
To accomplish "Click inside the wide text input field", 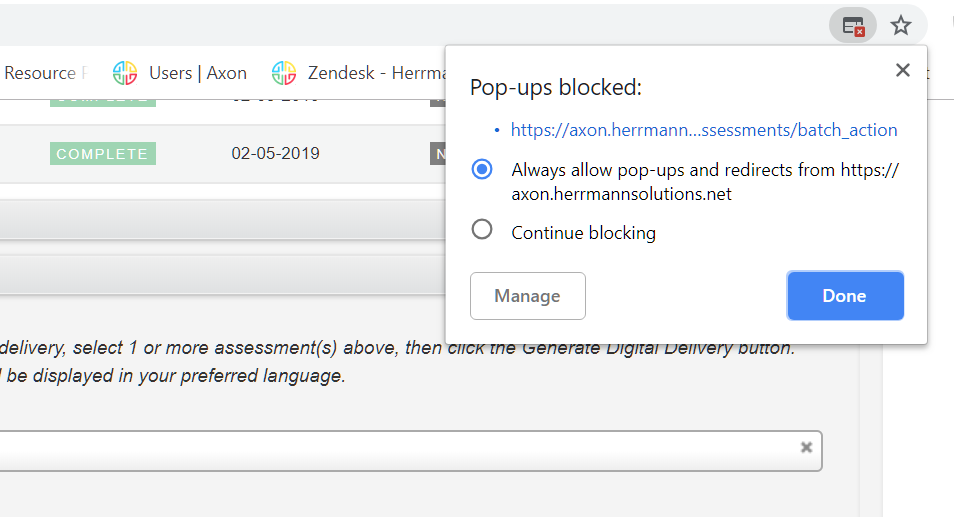I will pos(400,451).
